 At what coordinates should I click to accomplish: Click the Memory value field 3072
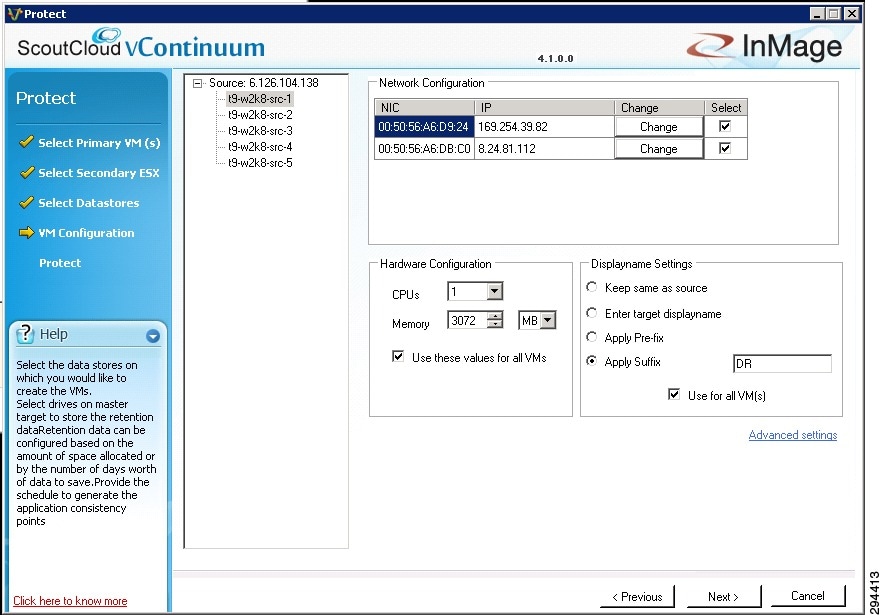pos(468,320)
